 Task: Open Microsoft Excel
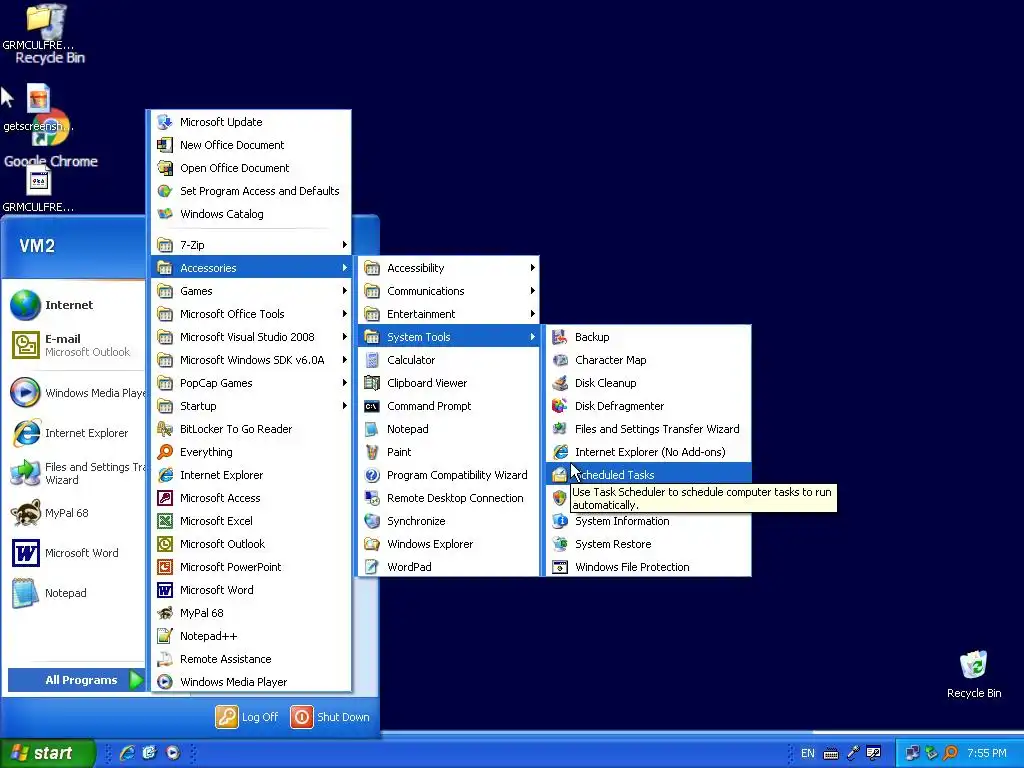click(x=251, y=520)
